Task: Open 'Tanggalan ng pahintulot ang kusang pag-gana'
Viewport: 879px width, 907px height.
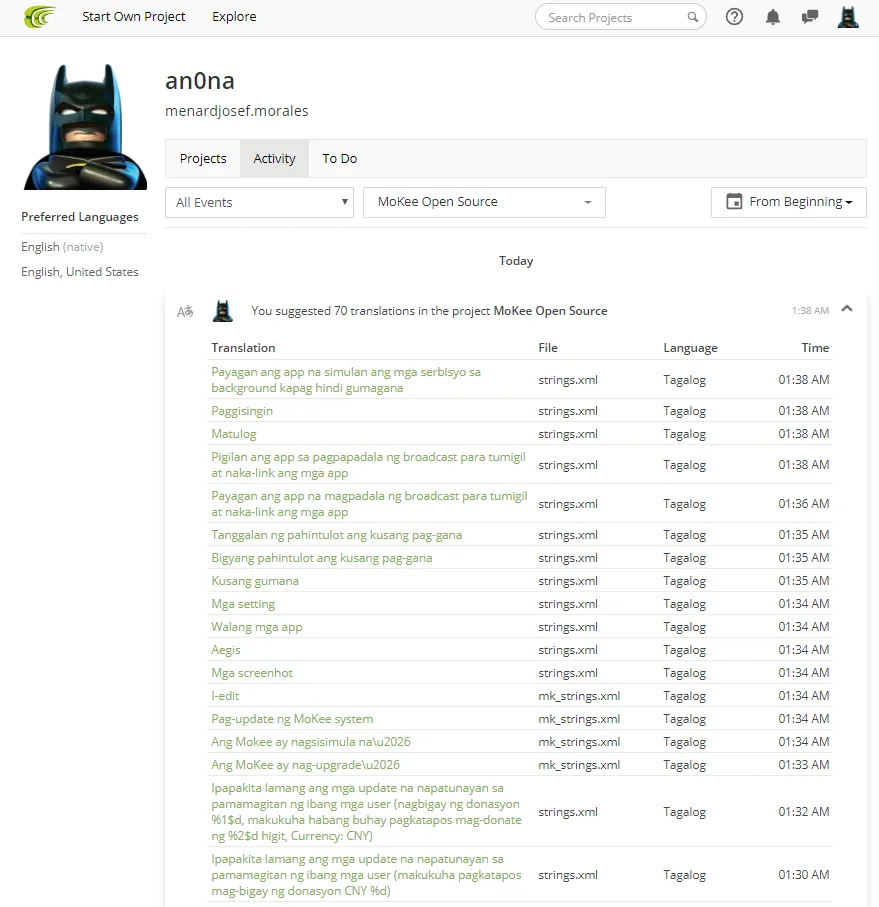Action: click(x=337, y=535)
